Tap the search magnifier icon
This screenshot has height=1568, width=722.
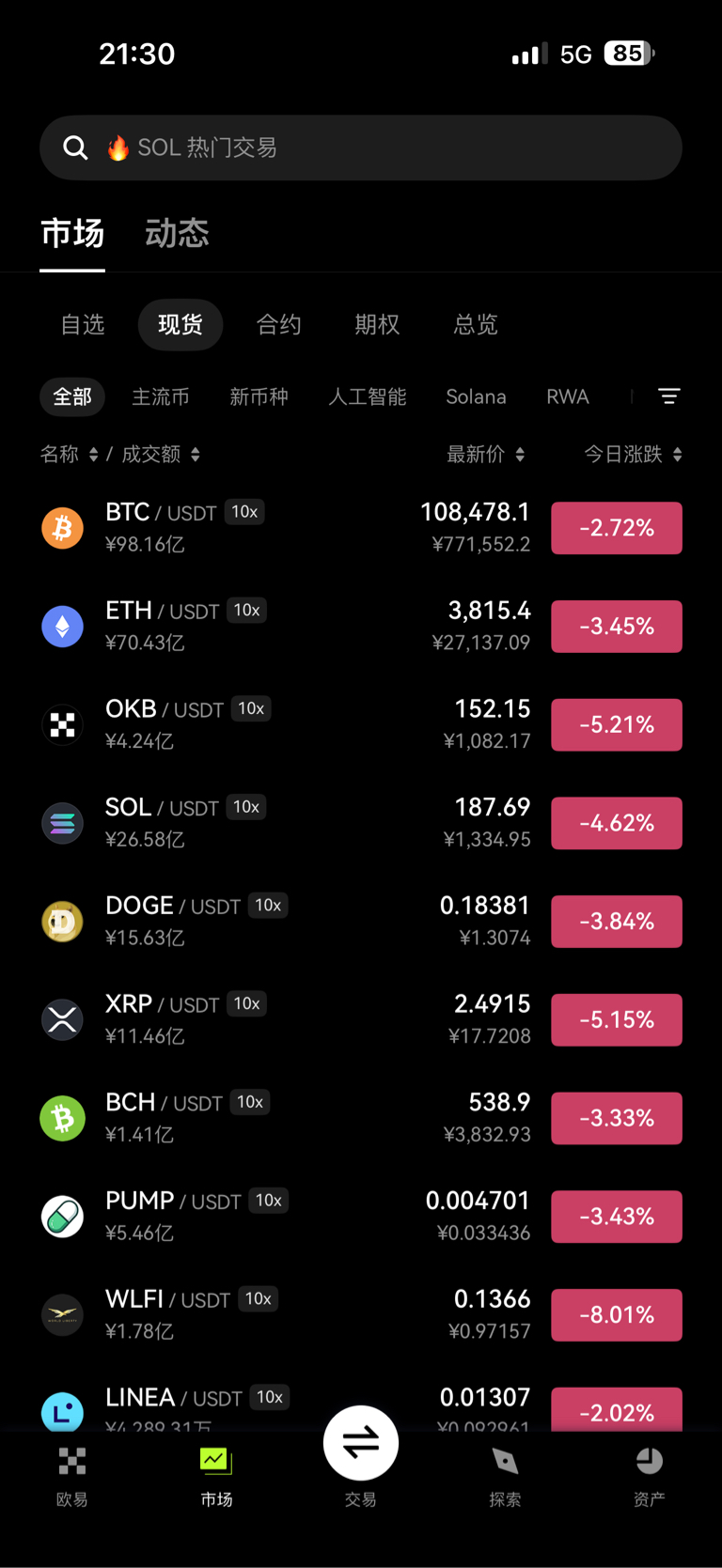pyautogui.click(x=75, y=147)
